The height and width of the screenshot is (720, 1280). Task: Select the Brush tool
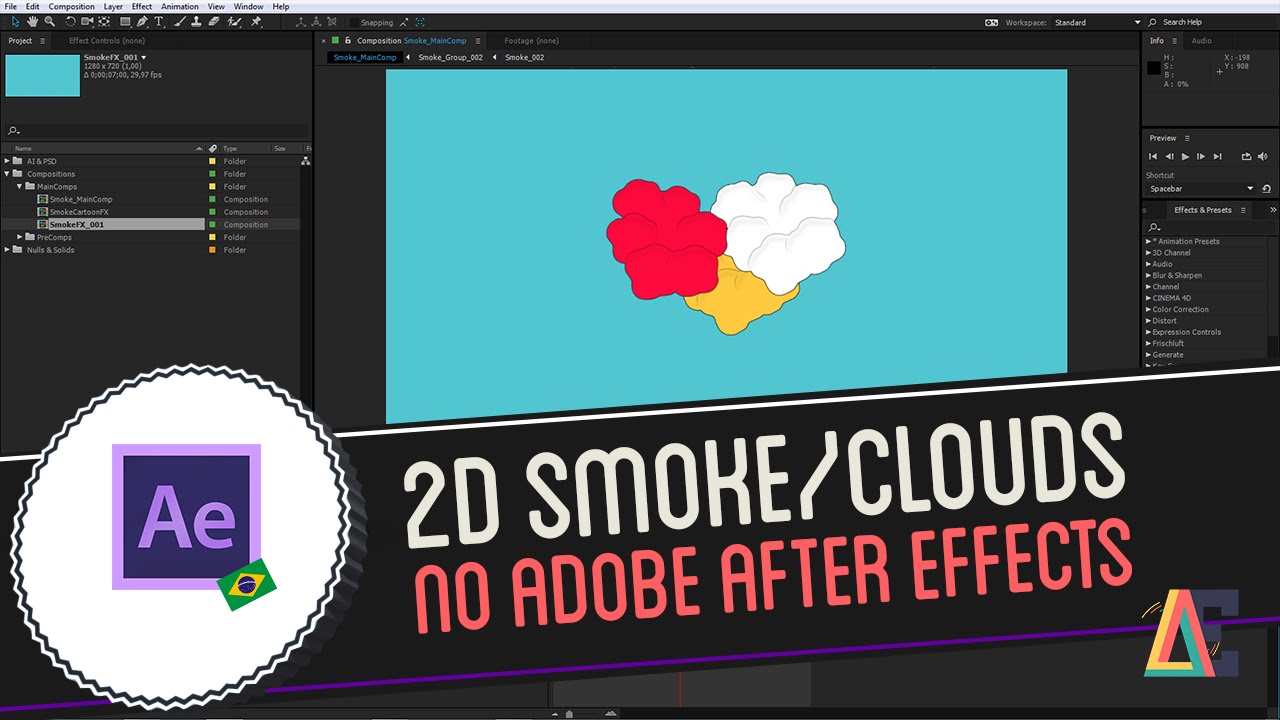coord(179,22)
